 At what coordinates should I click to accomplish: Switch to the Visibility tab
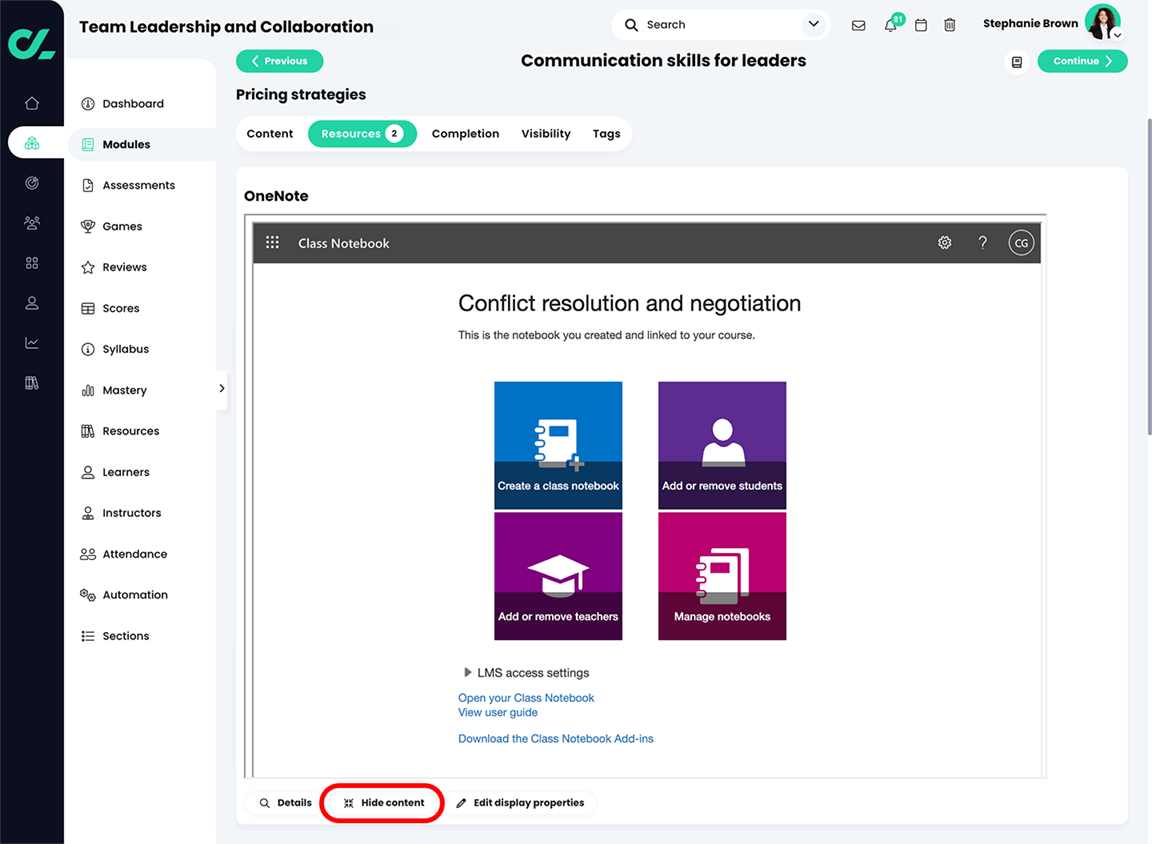[x=546, y=134]
